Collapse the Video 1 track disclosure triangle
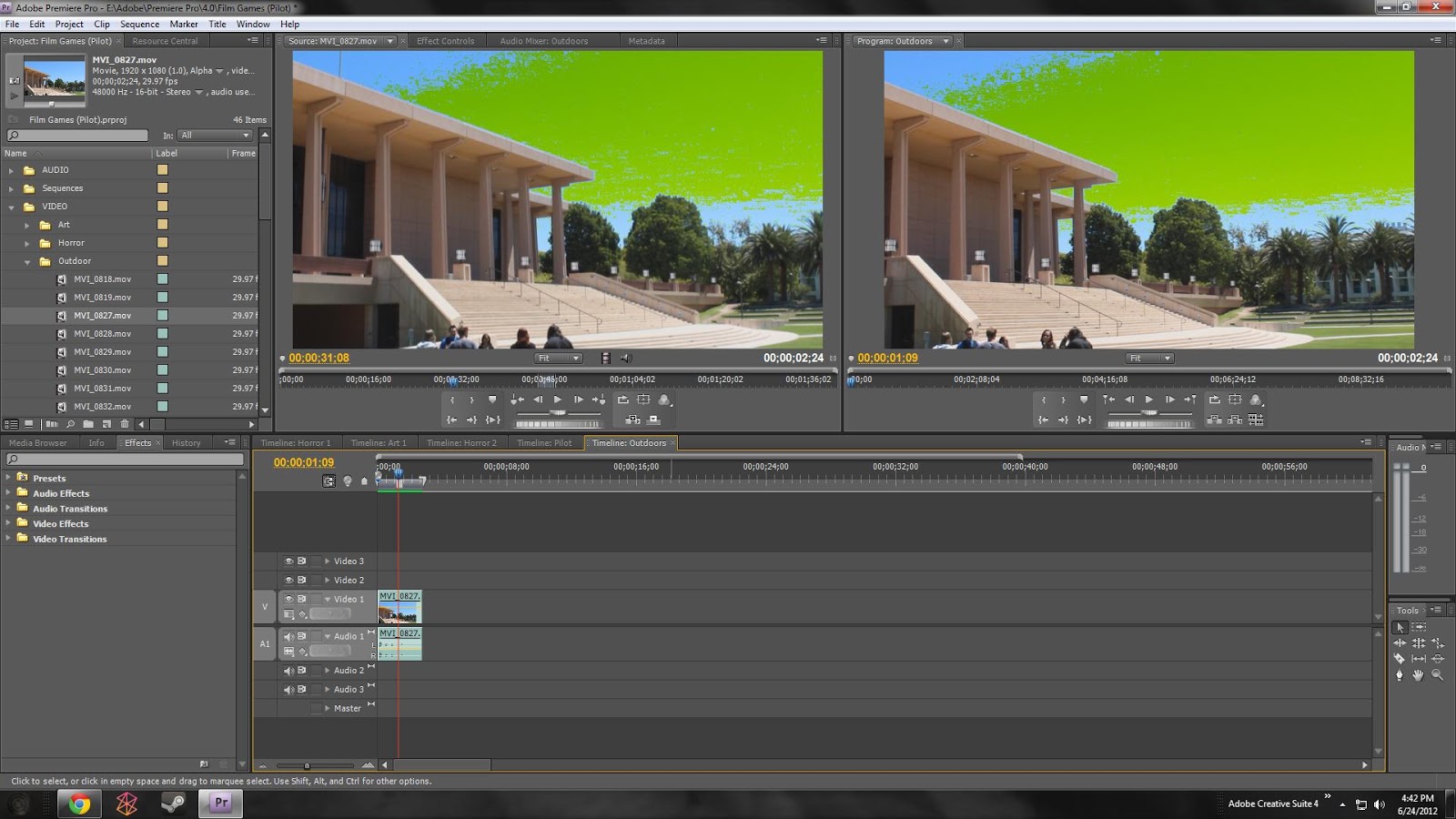 [x=328, y=599]
